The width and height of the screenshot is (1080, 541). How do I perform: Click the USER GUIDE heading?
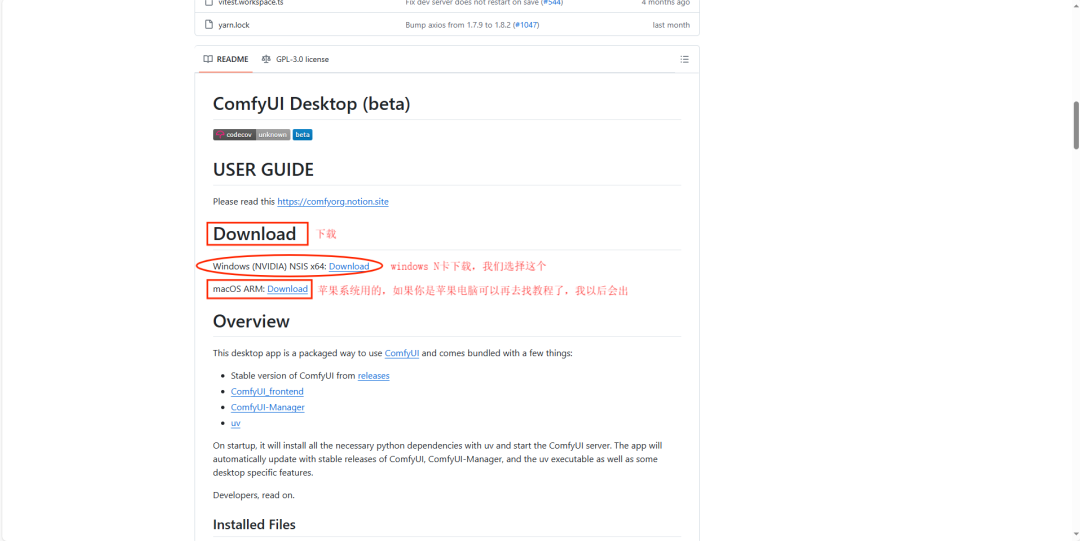[x=263, y=170]
